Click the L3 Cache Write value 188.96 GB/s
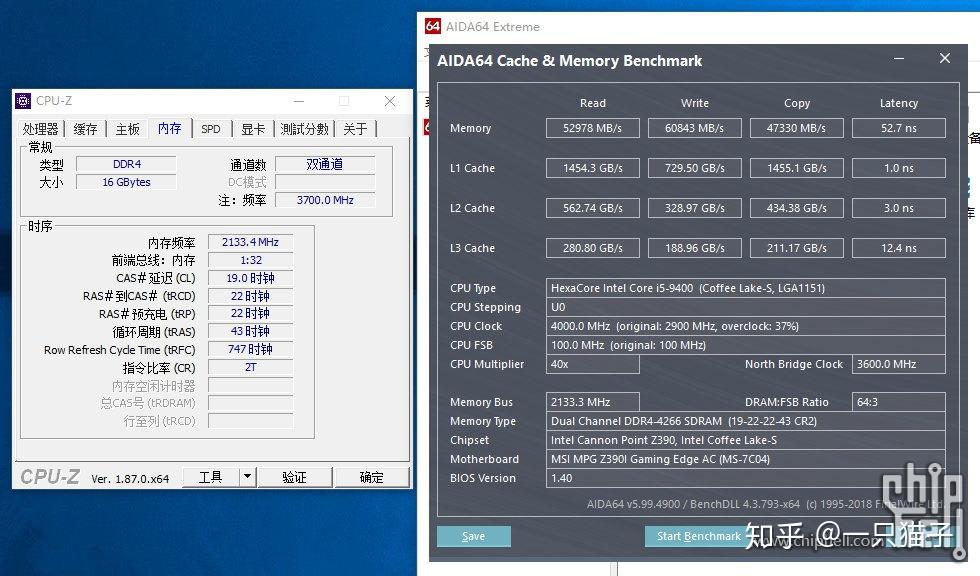The image size is (980, 576). pyautogui.click(x=694, y=248)
